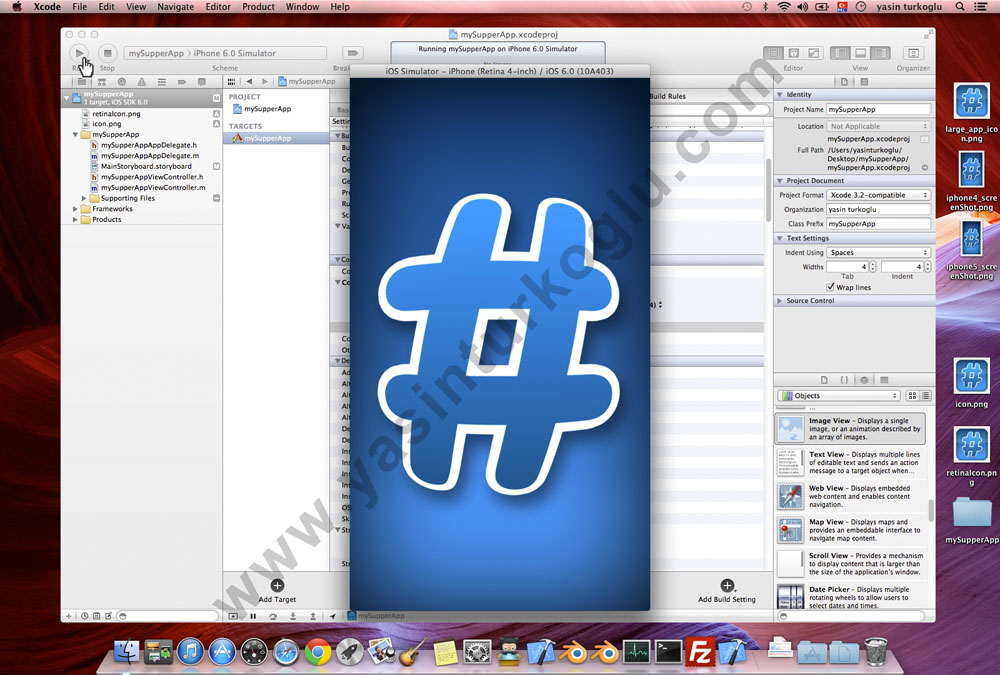Pause program execution in debug bar
This screenshot has width=1000, height=675.
pyautogui.click(x=253, y=616)
